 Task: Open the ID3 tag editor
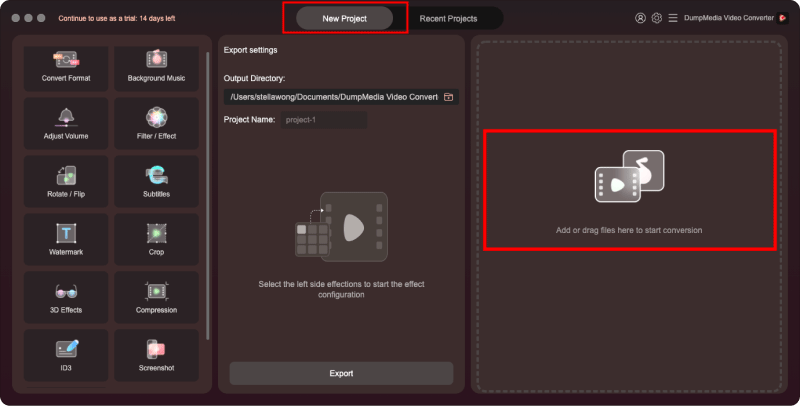pos(66,356)
